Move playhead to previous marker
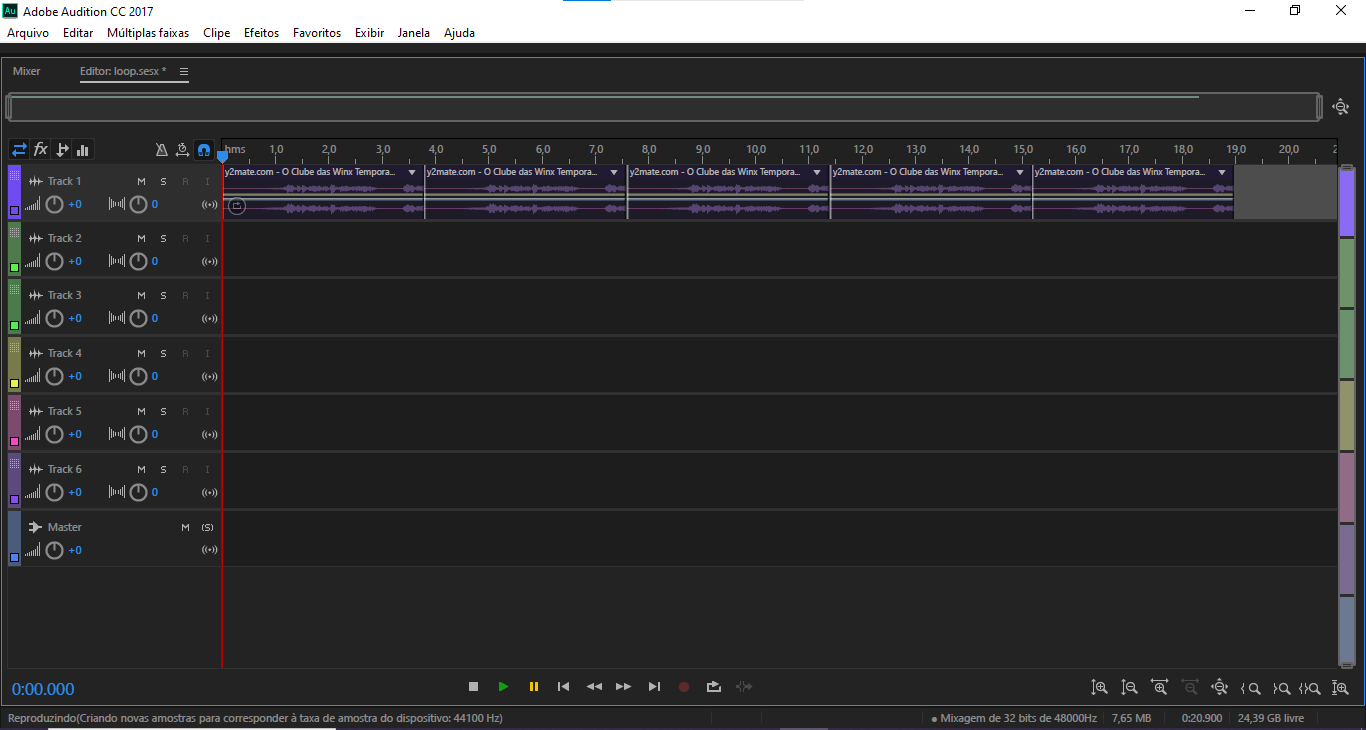This screenshot has width=1366, height=730. click(564, 687)
